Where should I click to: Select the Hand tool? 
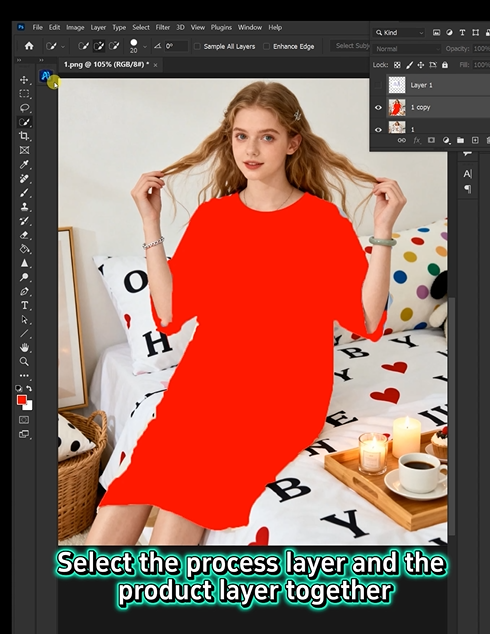(24, 347)
